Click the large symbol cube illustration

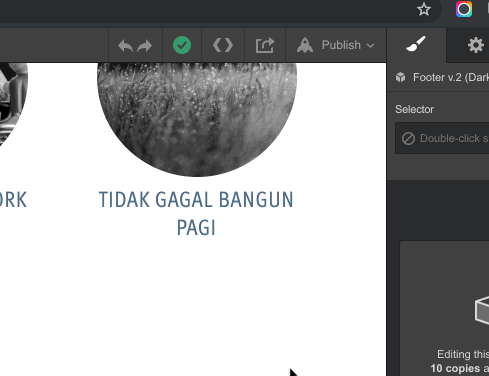(x=482, y=310)
